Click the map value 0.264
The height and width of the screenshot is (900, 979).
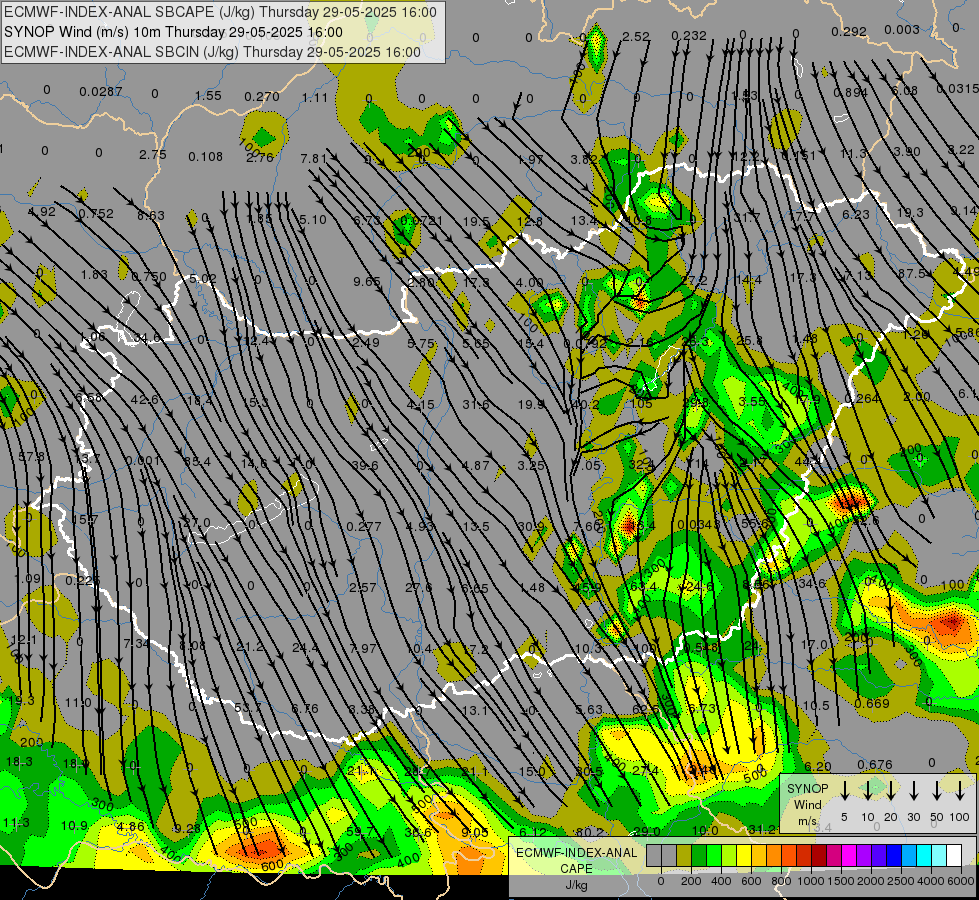[x=862, y=398]
